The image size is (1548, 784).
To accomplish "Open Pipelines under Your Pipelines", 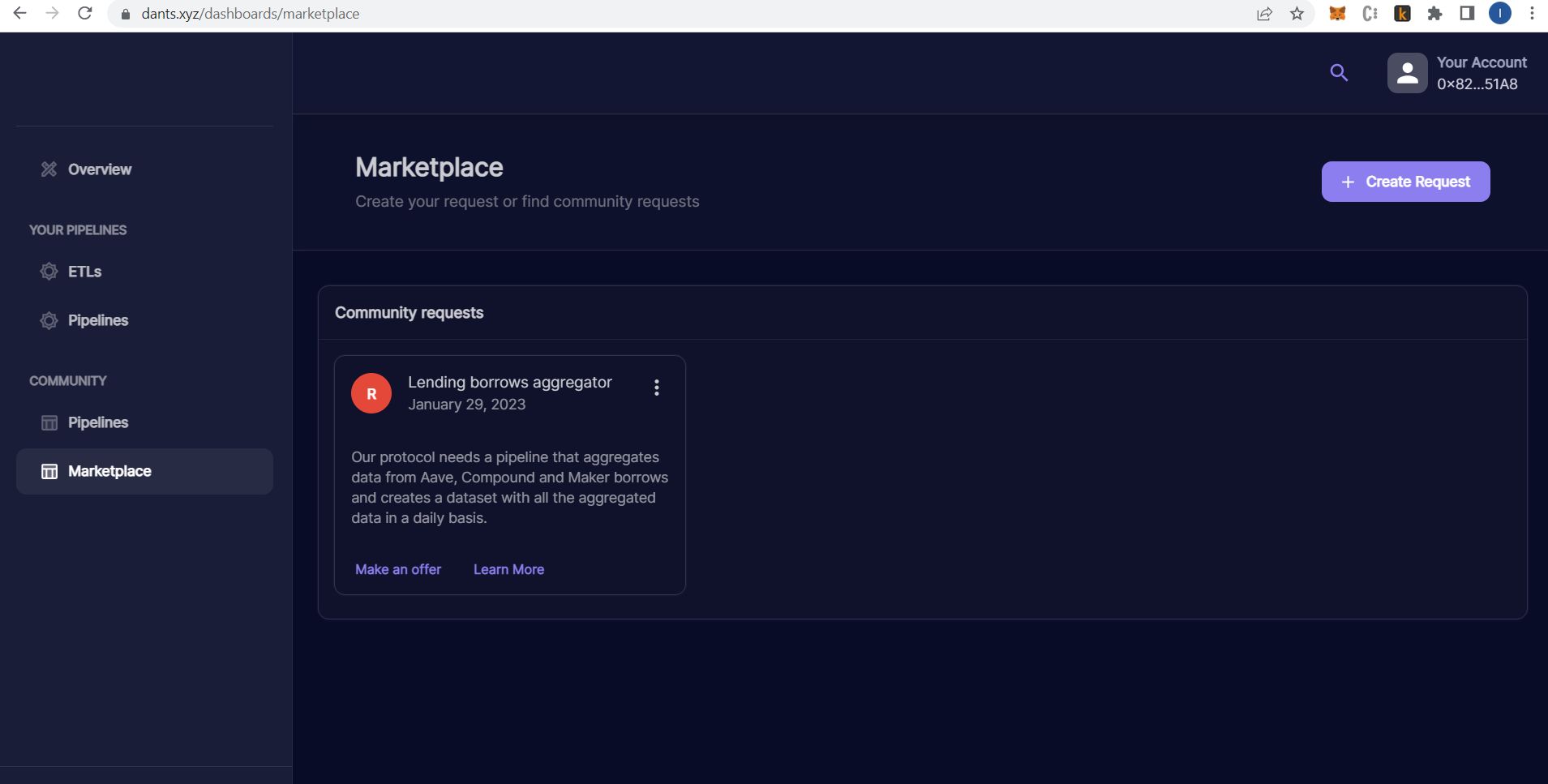I will [144, 320].
